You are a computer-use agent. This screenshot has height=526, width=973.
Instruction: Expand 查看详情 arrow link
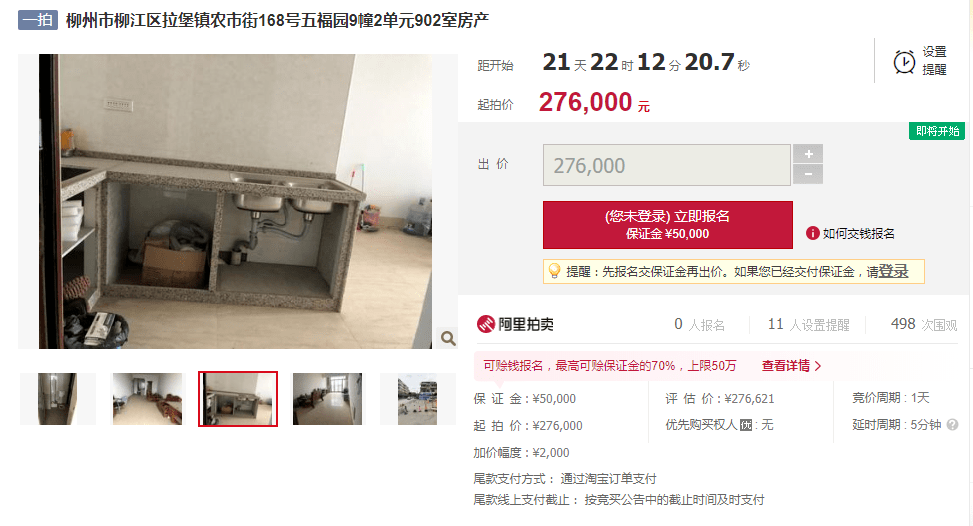[x=791, y=366]
